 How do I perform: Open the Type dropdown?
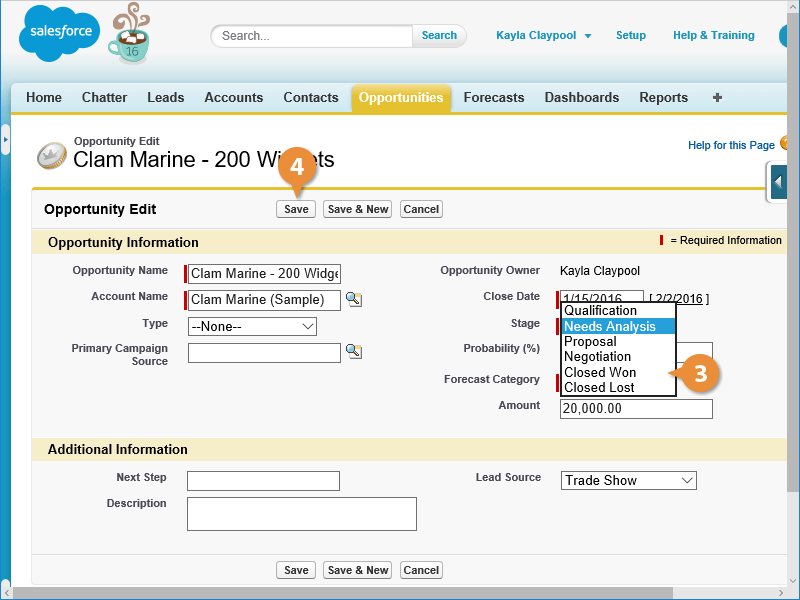(252, 327)
